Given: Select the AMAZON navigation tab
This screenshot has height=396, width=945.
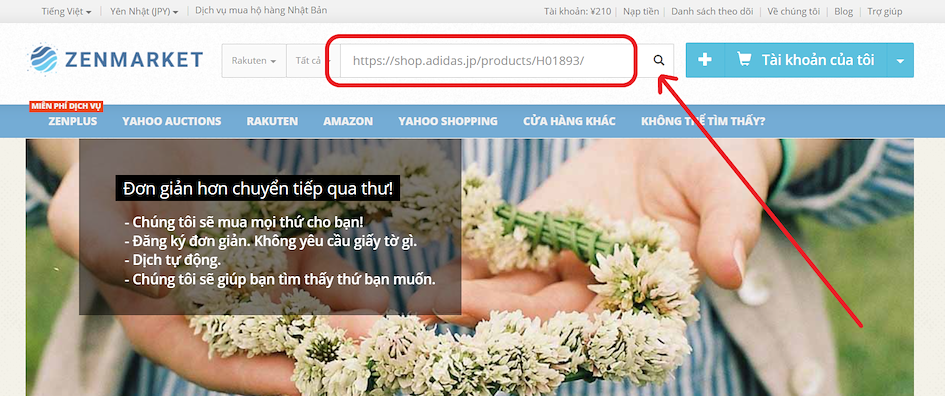Looking at the screenshot, I should pyautogui.click(x=348, y=121).
